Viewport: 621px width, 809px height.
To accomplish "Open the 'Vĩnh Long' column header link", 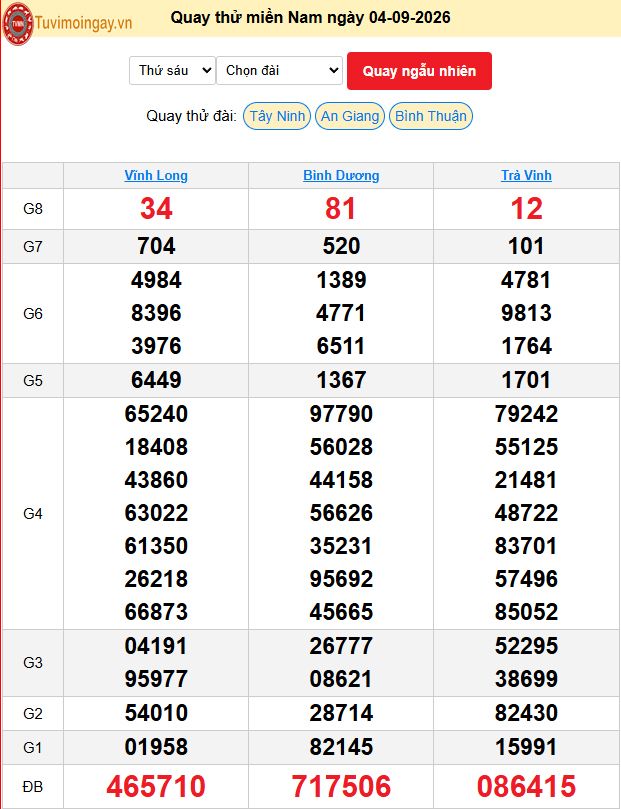I will pyautogui.click(x=156, y=175).
